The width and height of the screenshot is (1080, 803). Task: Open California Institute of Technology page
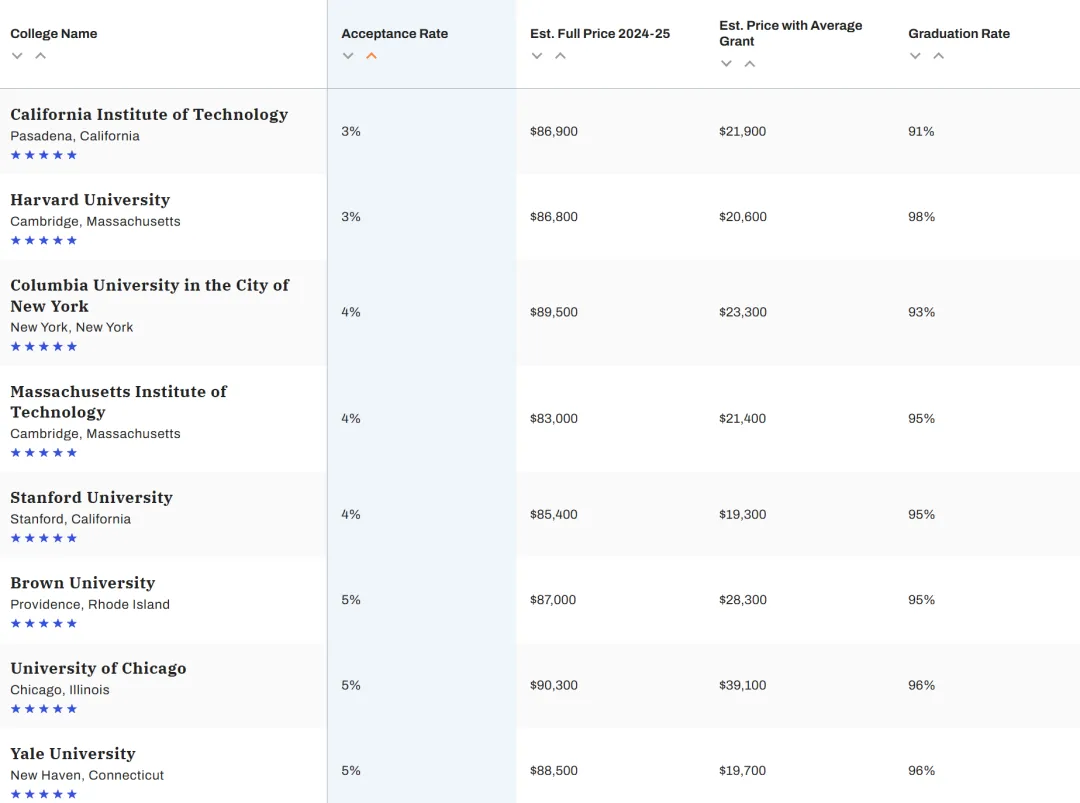pos(149,114)
